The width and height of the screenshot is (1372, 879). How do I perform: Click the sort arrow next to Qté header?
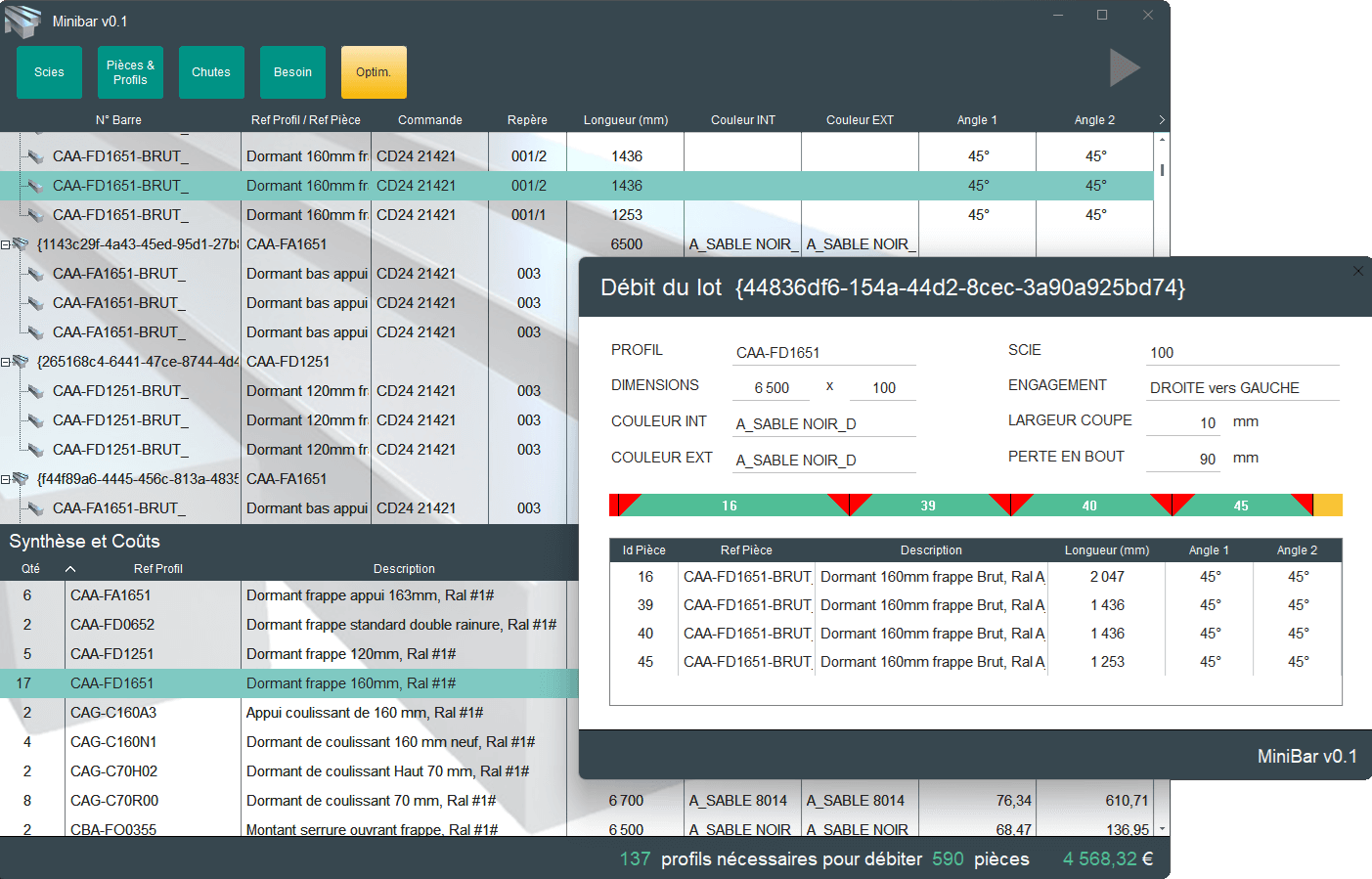(x=70, y=569)
